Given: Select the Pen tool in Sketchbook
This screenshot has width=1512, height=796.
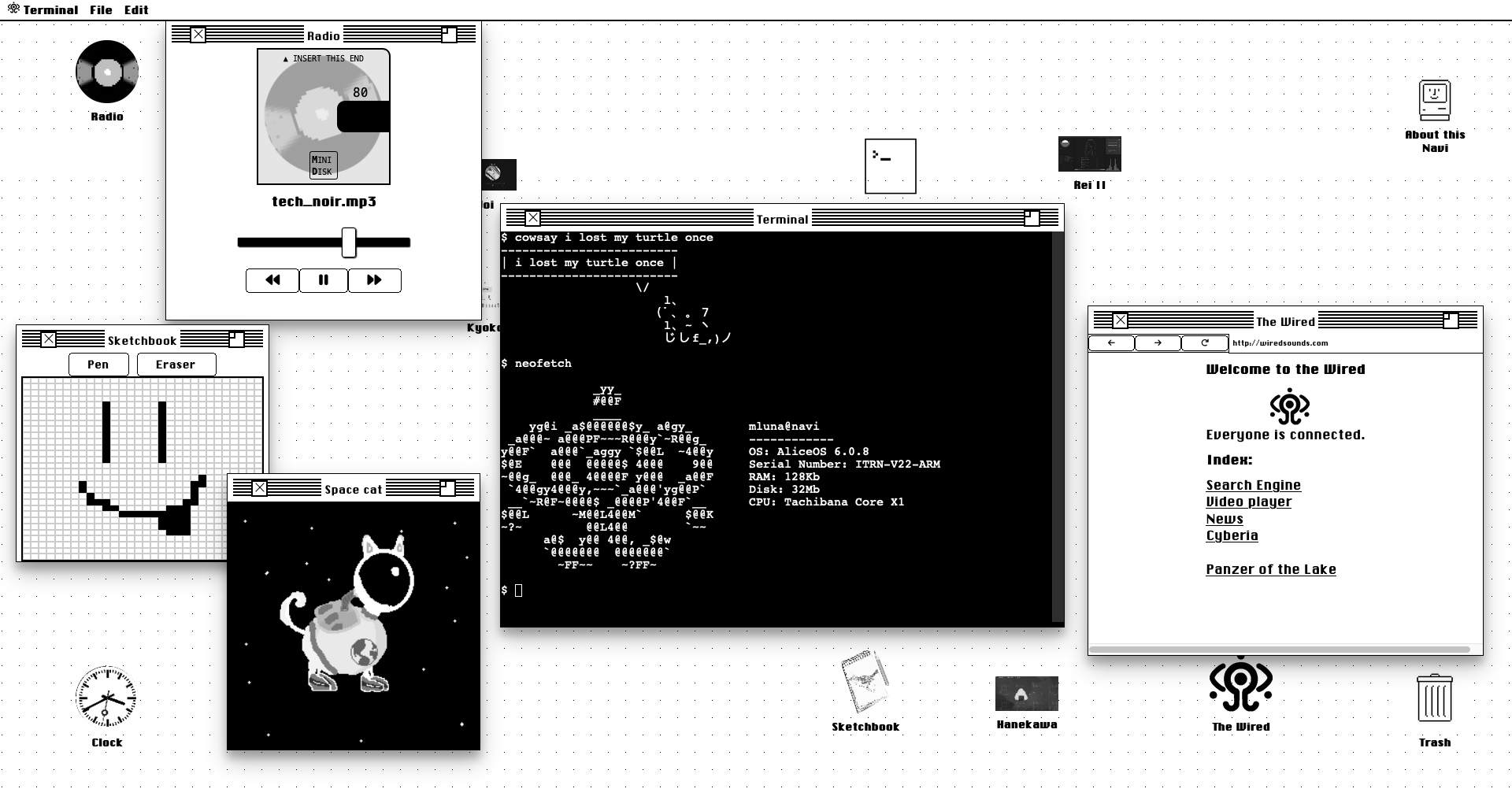Looking at the screenshot, I should (98, 365).
